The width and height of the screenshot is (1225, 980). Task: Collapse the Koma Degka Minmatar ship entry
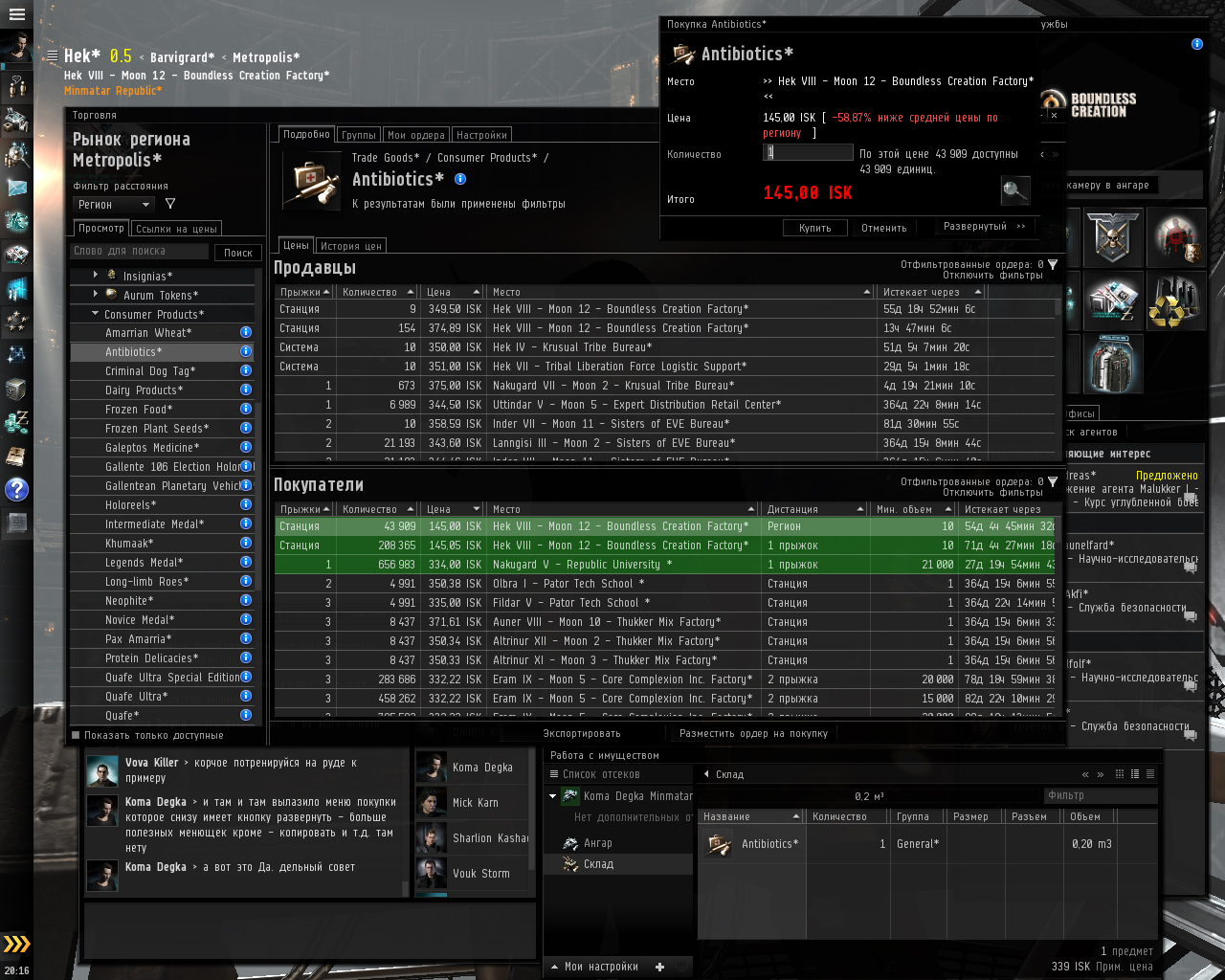coord(553,795)
